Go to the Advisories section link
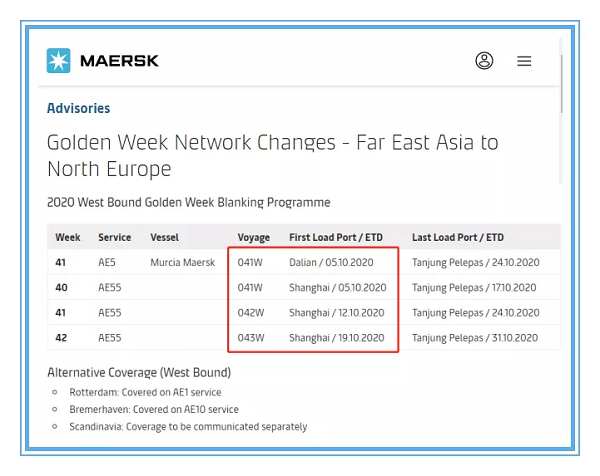600x476 pixels. tap(78, 108)
